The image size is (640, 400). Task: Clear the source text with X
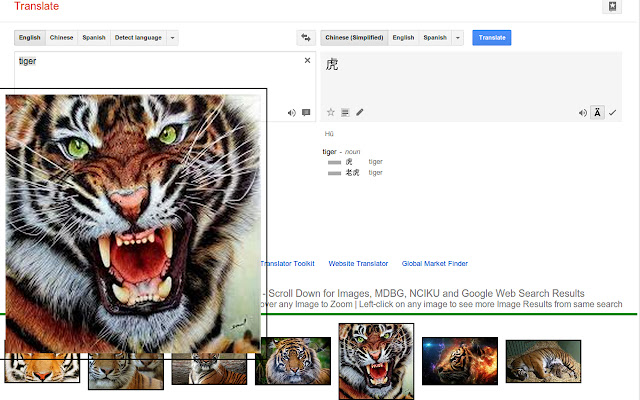307,60
